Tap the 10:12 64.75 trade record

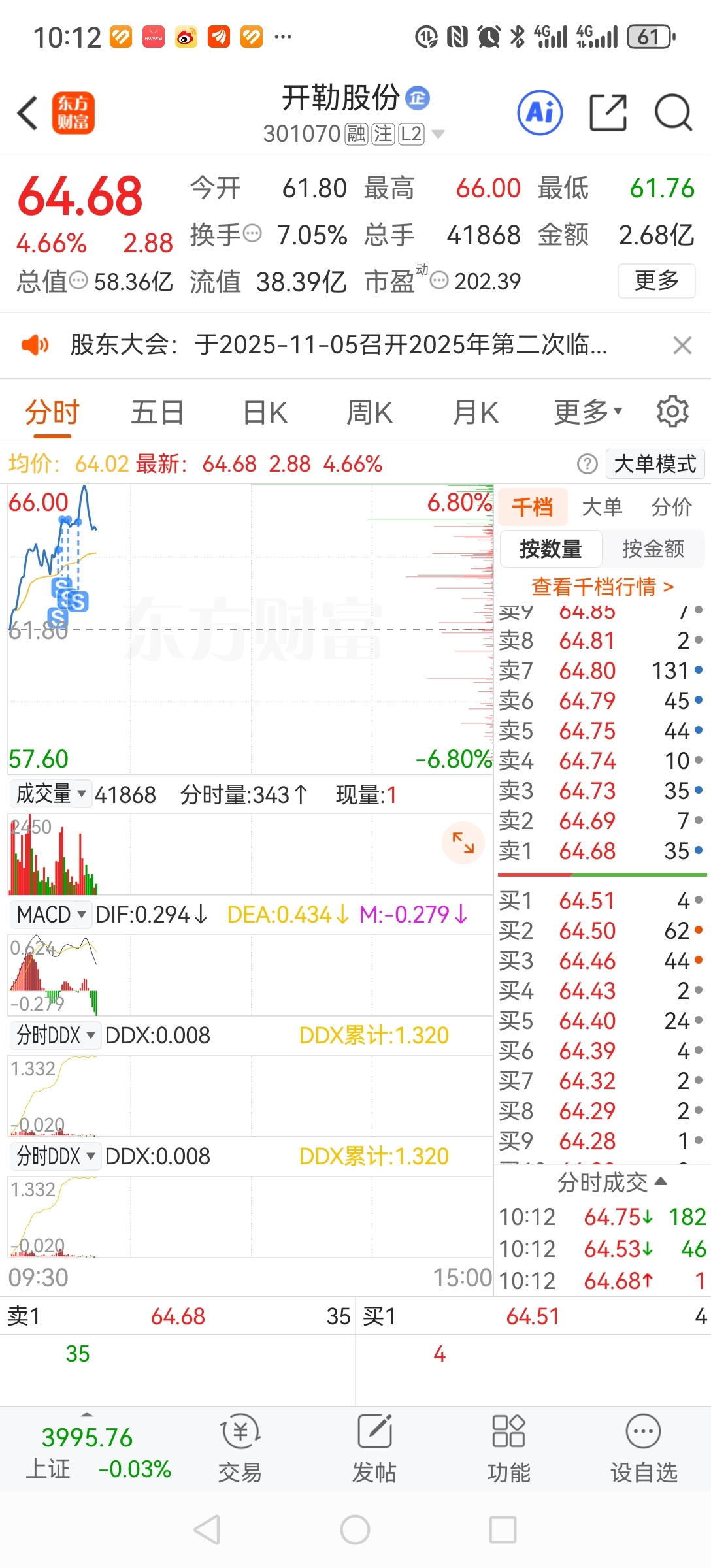[603, 1217]
